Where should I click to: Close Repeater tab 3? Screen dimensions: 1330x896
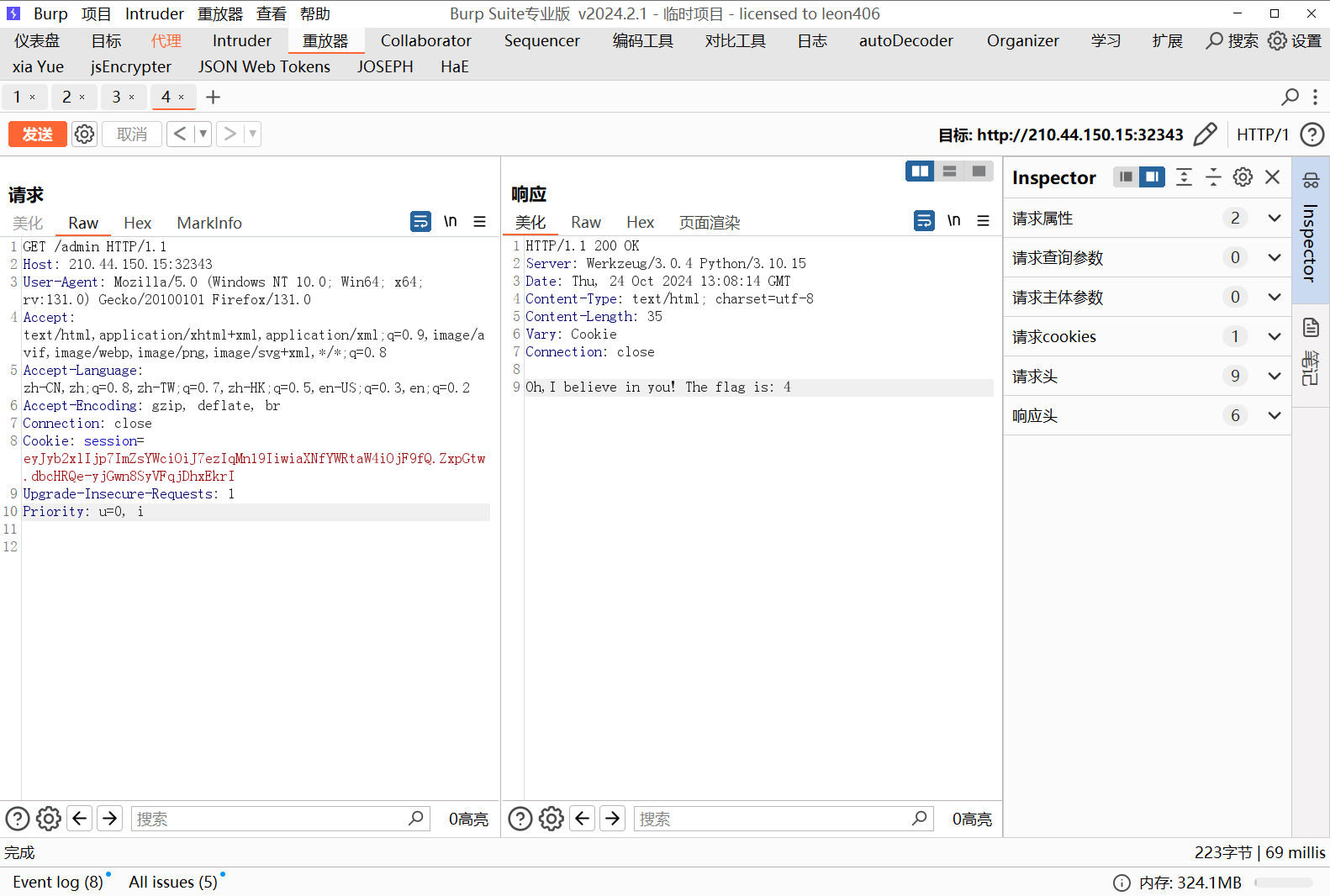click(132, 98)
